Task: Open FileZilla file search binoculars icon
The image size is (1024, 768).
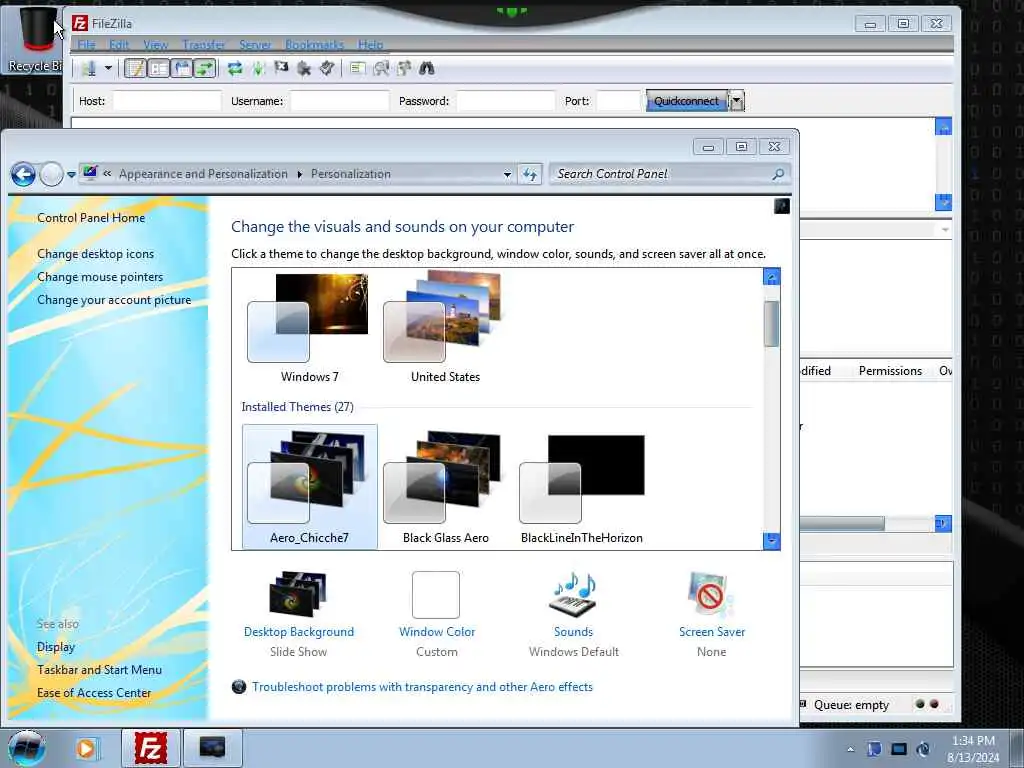Action: point(426,68)
